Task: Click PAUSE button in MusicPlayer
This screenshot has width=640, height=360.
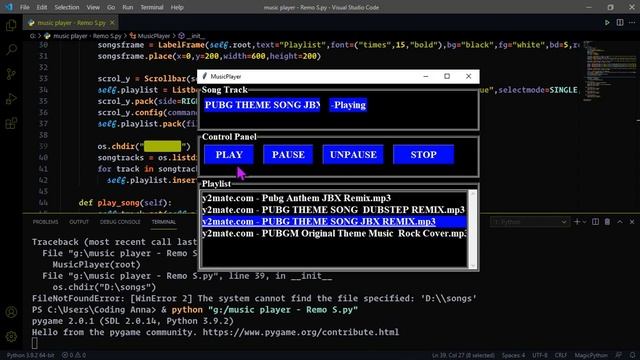Action: (288, 155)
